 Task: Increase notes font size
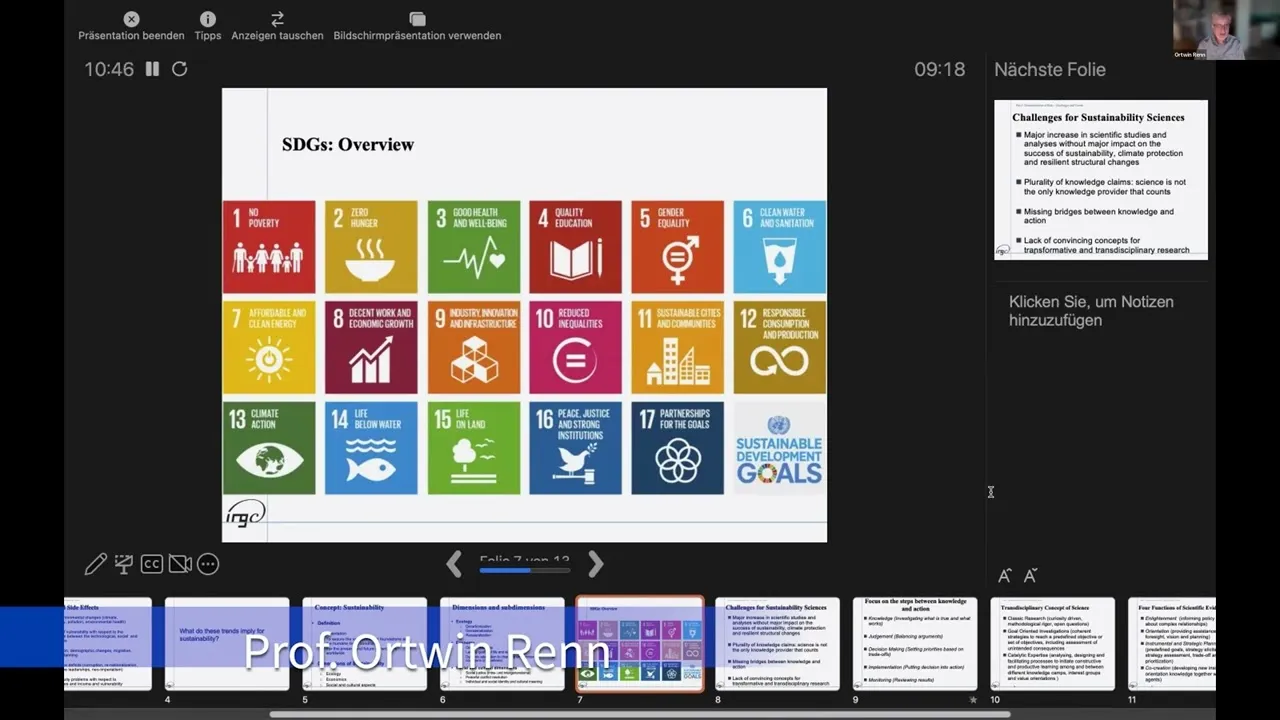(1005, 575)
